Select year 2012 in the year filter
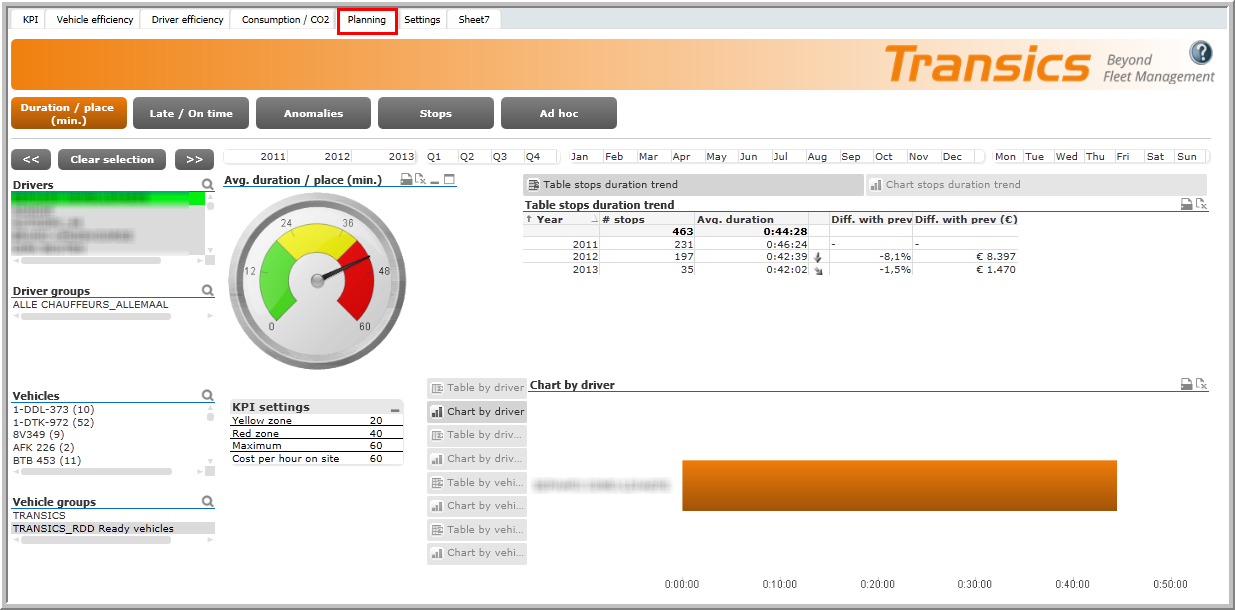The image size is (1235, 610). 337,157
